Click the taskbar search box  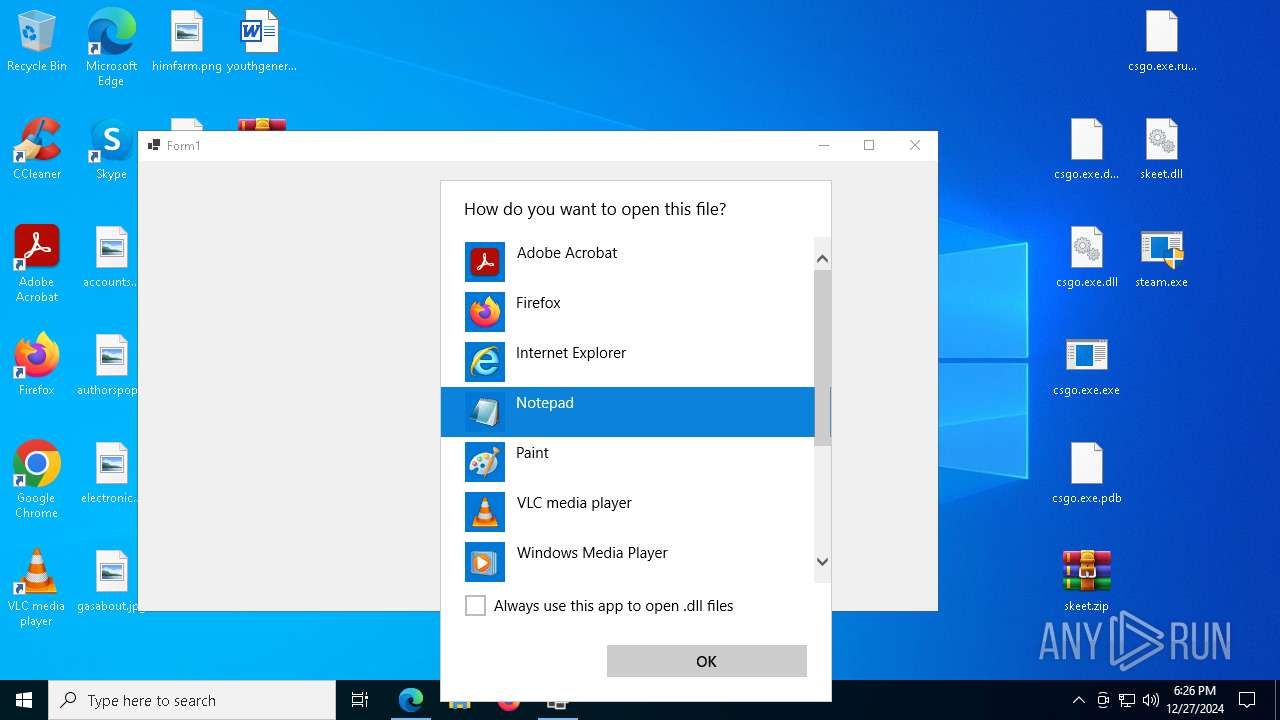click(x=192, y=700)
